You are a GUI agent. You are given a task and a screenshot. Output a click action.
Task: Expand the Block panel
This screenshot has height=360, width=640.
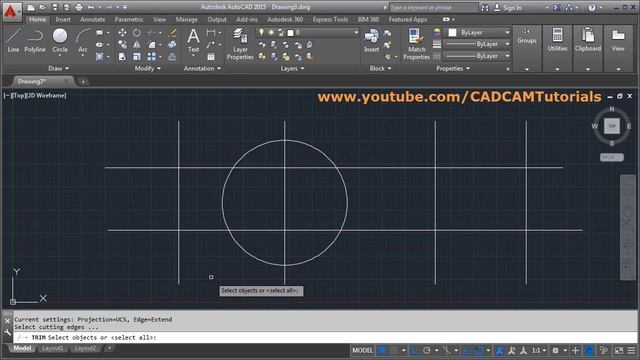coord(380,69)
